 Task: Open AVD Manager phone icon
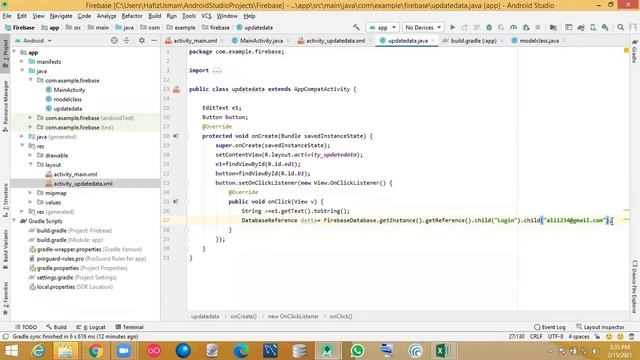click(593, 27)
